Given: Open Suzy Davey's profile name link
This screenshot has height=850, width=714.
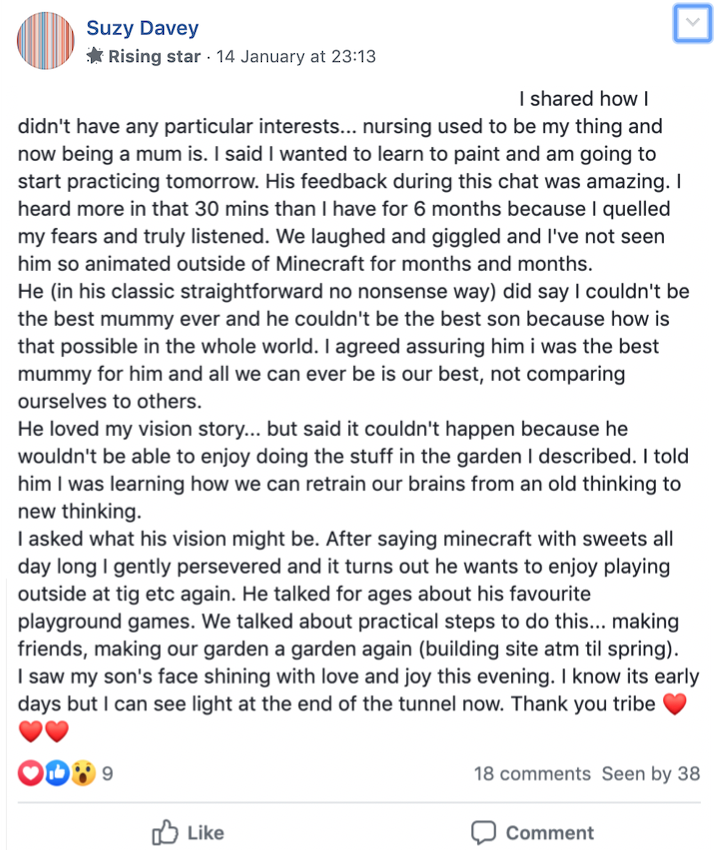Looking at the screenshot, I should click(x=142, y=28).
